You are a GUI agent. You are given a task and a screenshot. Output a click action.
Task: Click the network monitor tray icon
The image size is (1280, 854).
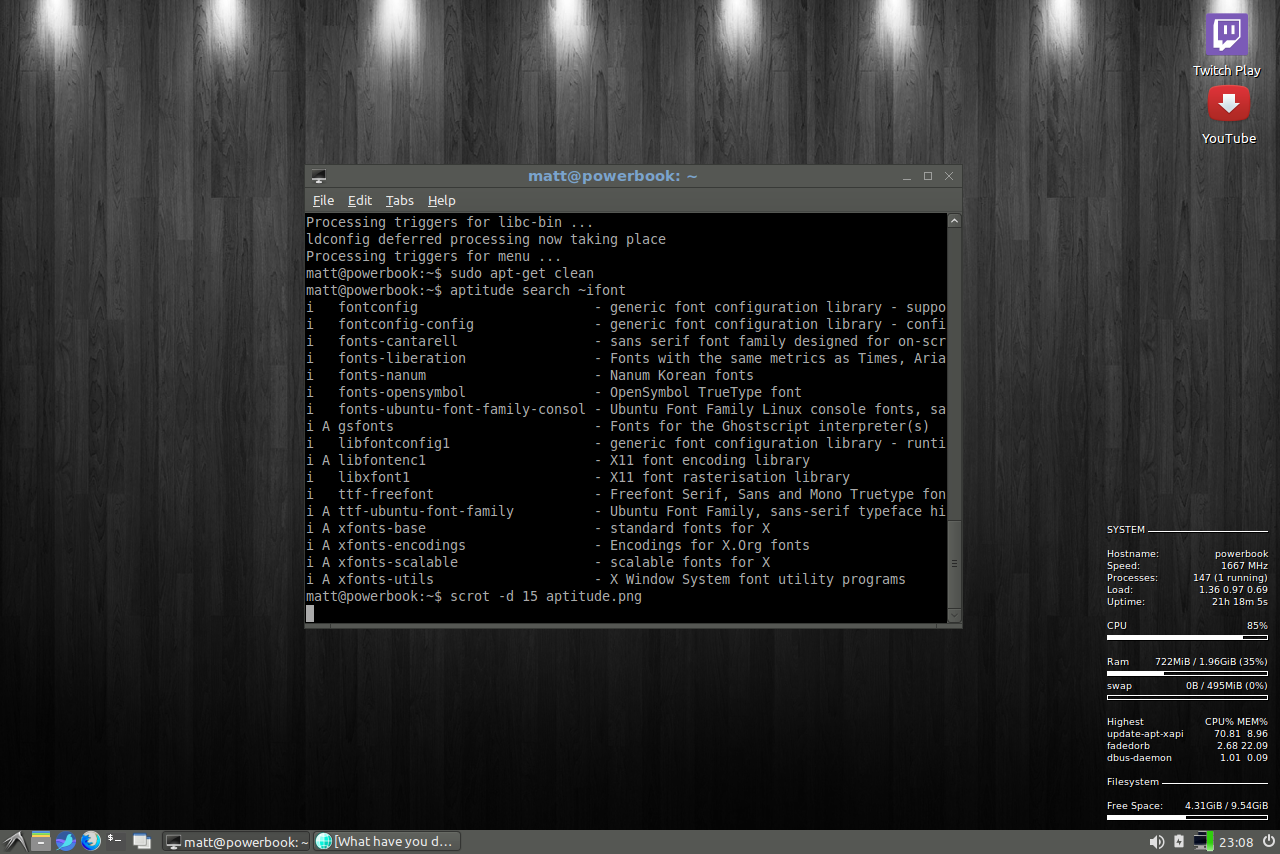point(1201,842)
